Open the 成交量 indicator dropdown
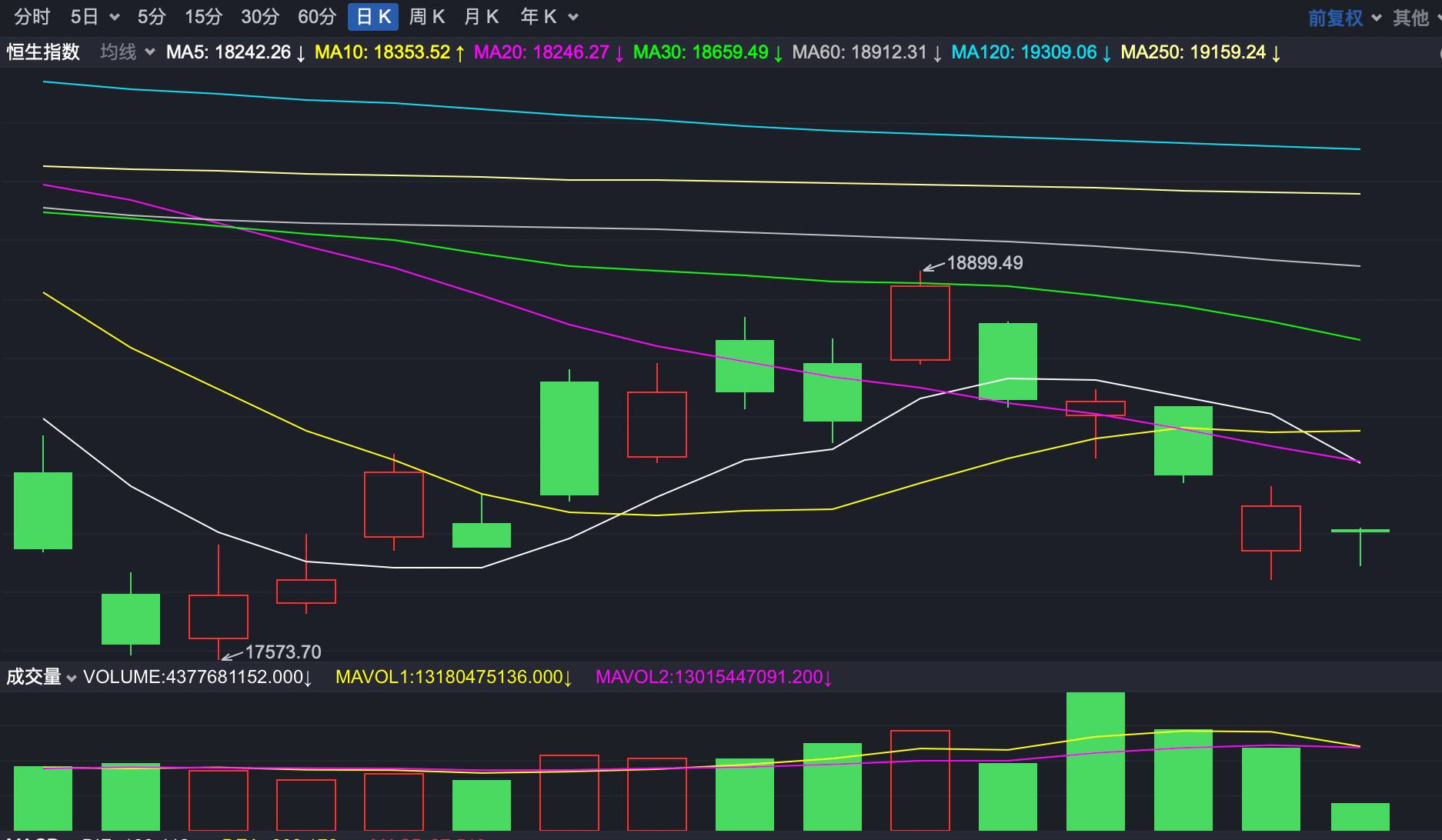 pos(42,677)
